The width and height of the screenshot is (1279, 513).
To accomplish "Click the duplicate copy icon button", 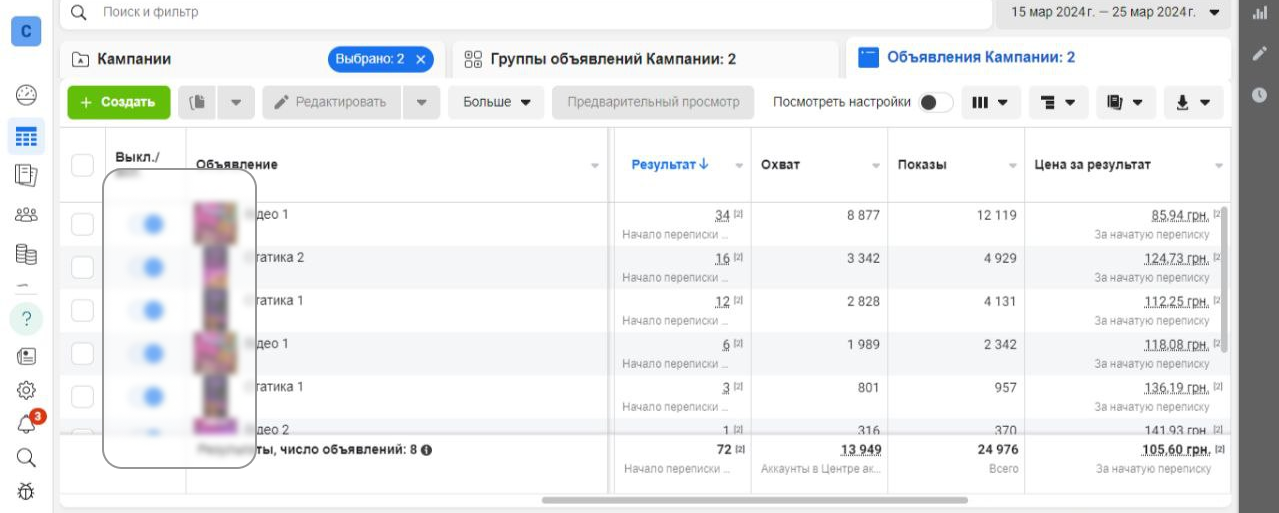I will (x=198, y=102).
